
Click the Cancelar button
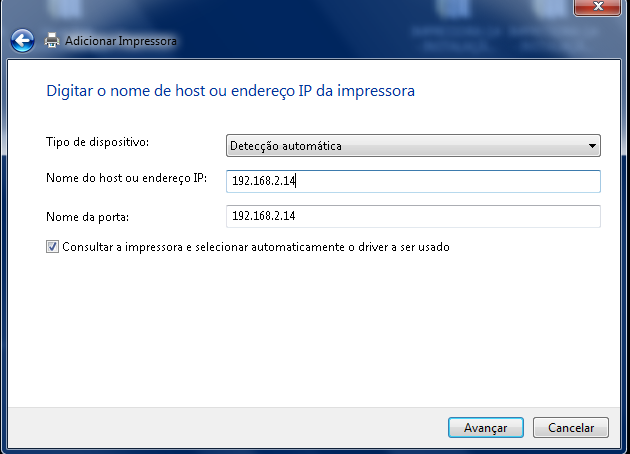[571, 427]
